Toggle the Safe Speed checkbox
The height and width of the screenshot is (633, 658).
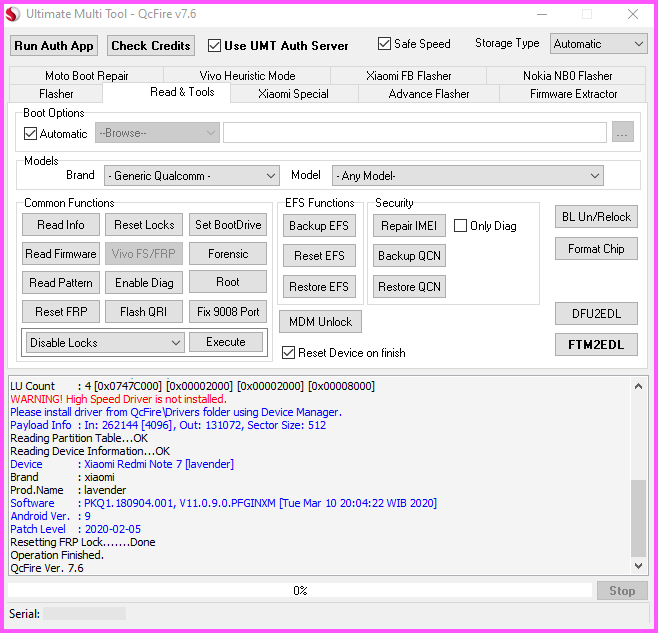coord(384,43)
